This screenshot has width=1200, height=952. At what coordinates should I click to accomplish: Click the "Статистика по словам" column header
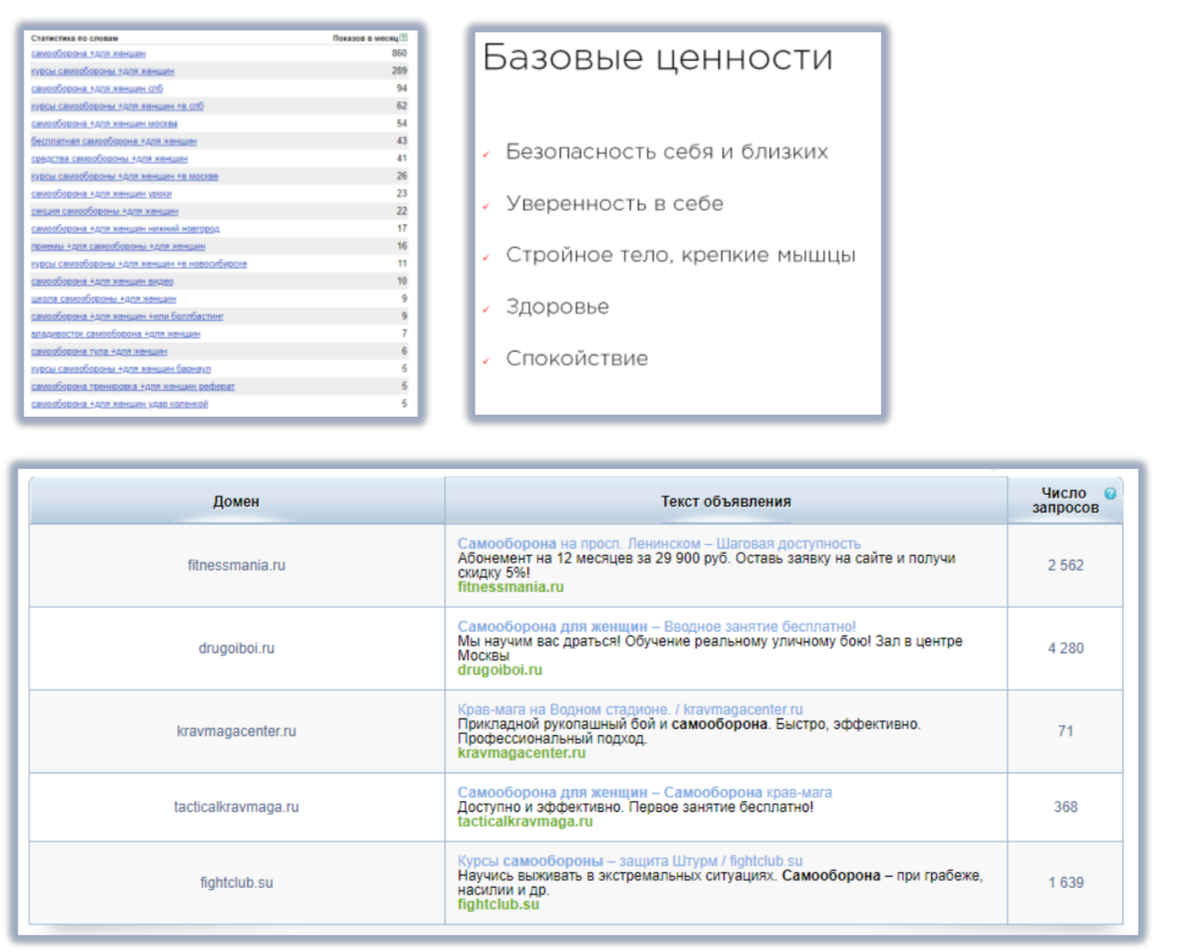click(x=74, y=38)
